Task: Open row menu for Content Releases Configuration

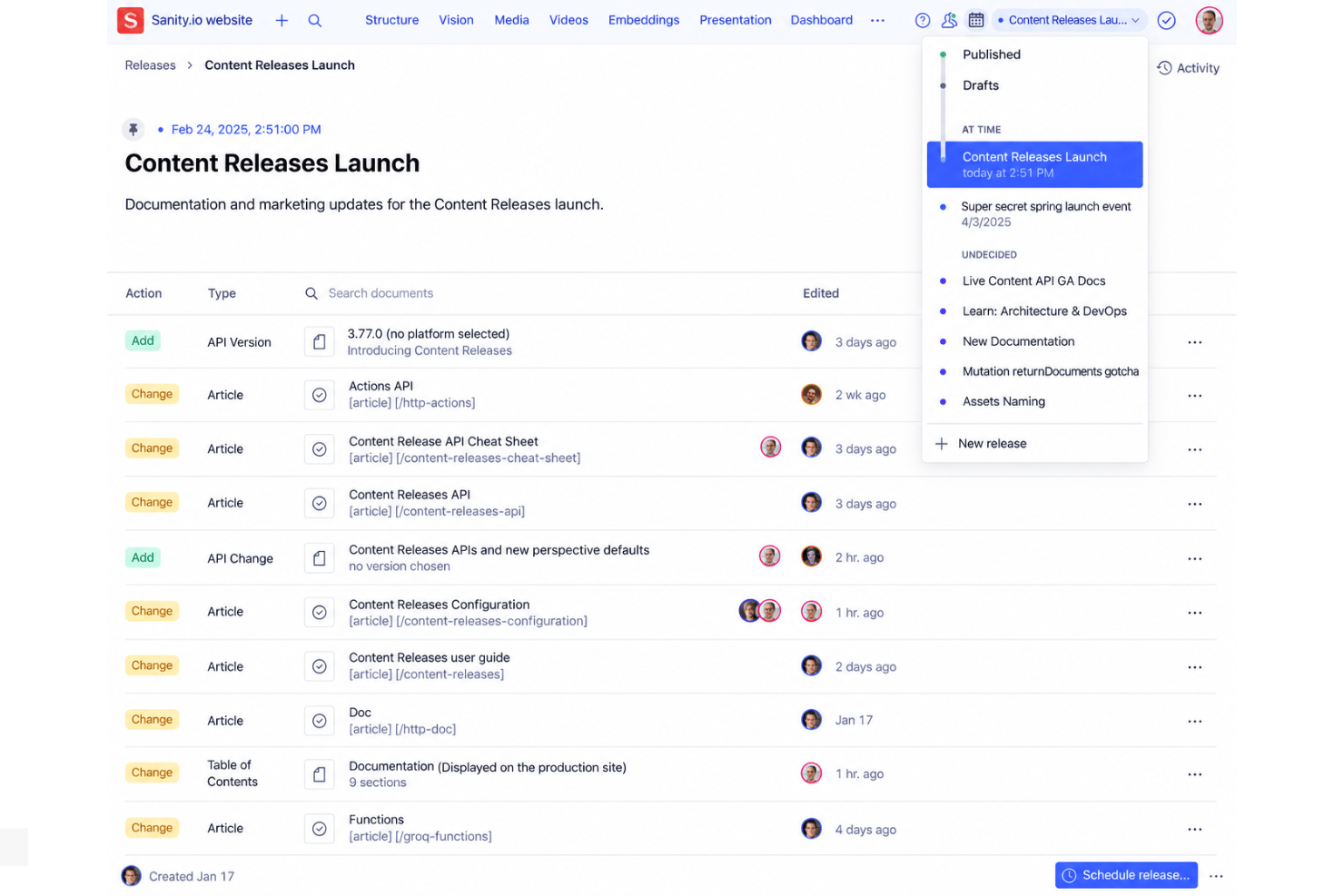Action: point(1195,613)
